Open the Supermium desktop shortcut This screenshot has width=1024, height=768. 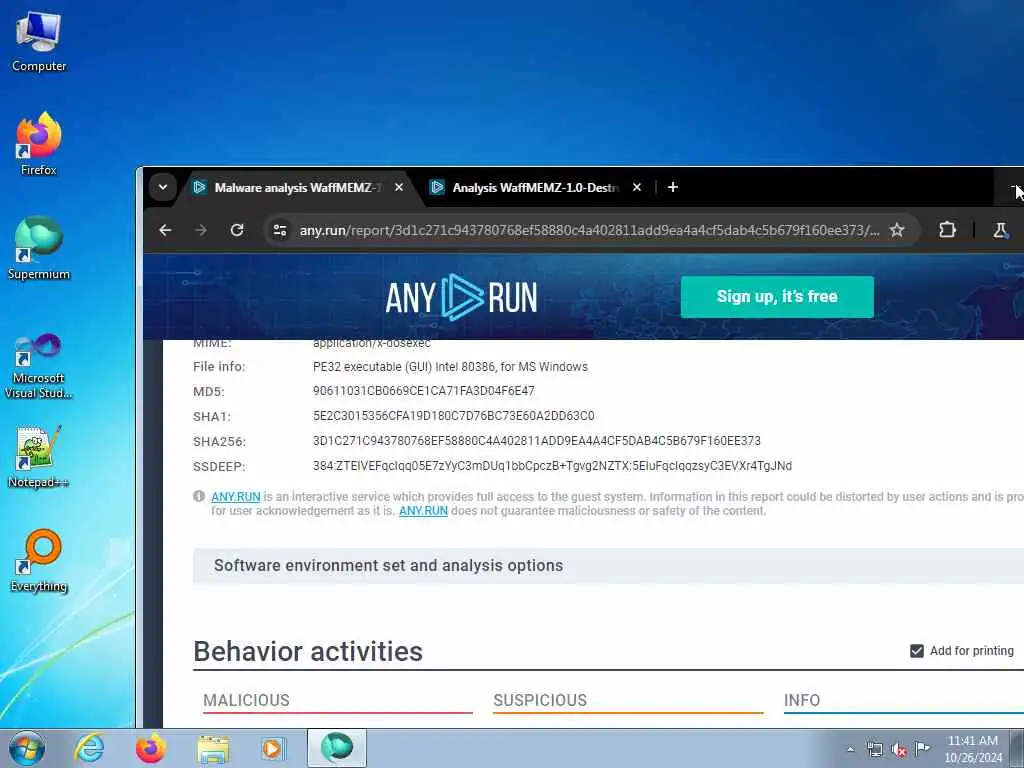[x=39, y=248]
